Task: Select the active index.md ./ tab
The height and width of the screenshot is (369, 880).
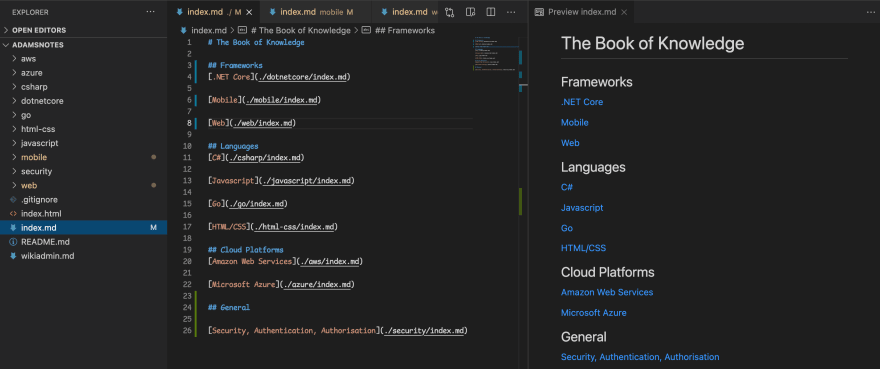Action: click(213, 12)
